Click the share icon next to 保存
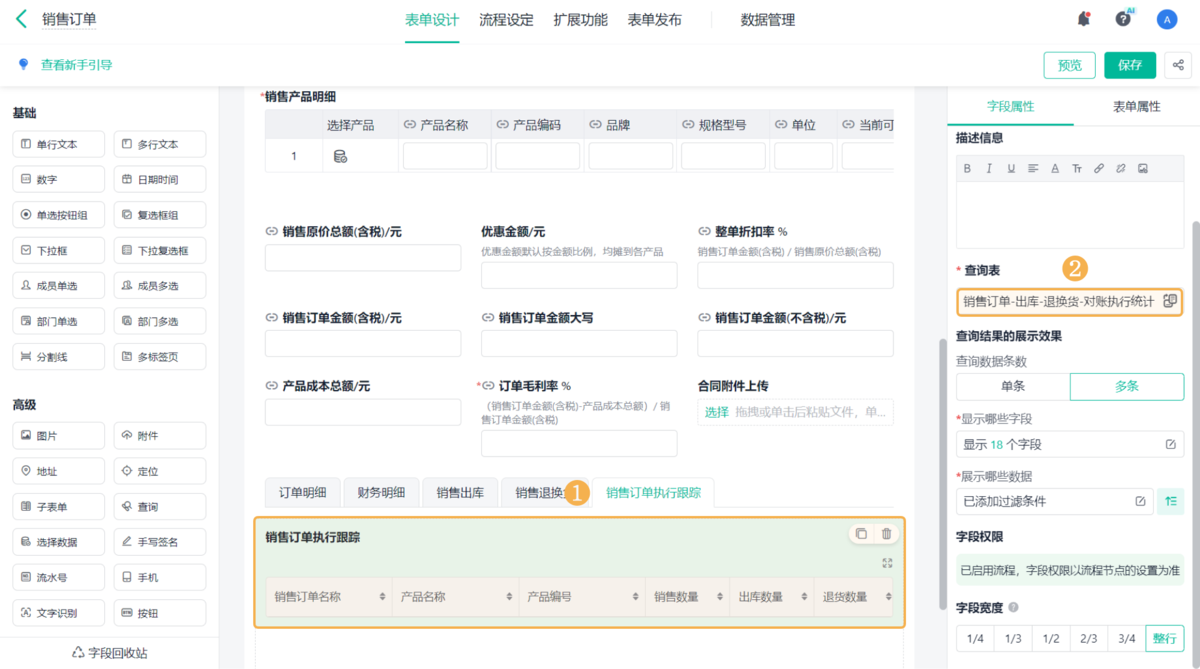Image resolution: width=1200 pixels, height=669 pixels. pos(1178,65)
